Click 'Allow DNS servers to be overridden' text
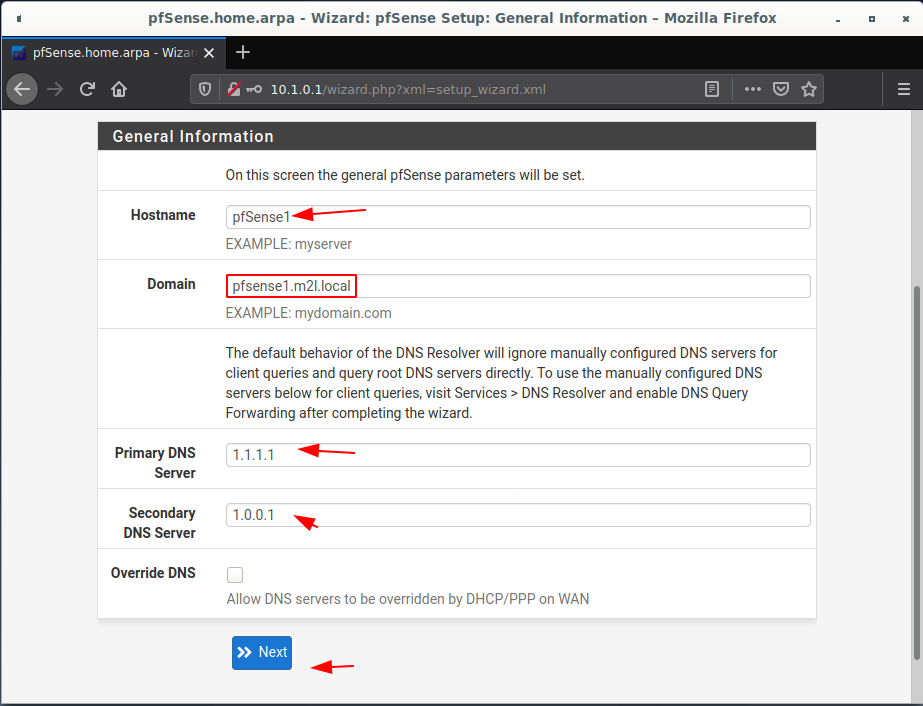 (408, 599)
